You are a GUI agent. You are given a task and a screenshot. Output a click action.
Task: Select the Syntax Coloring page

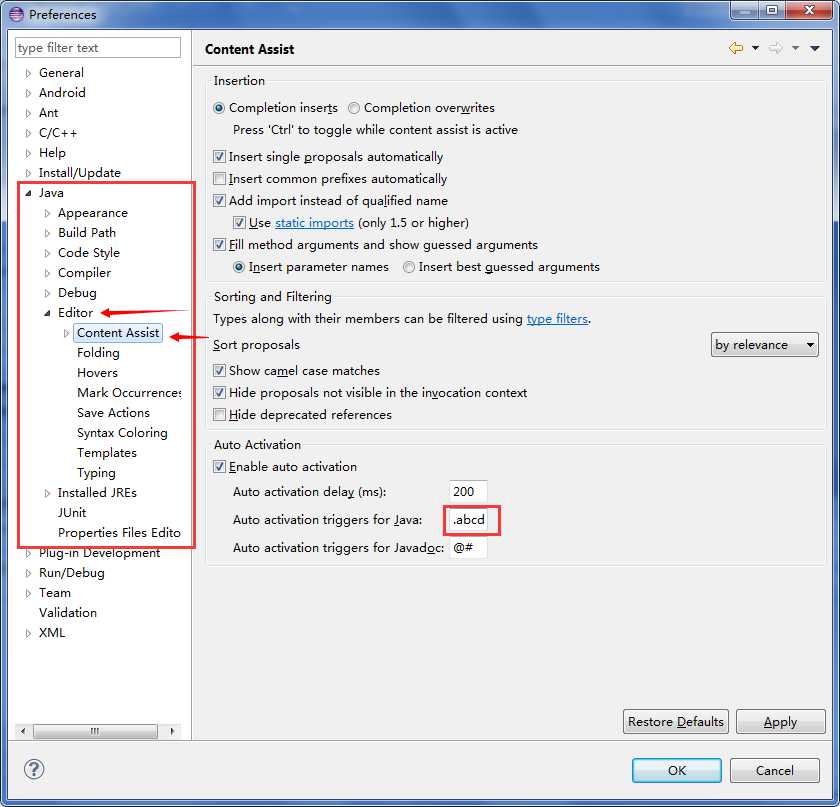tap(122, 432)
